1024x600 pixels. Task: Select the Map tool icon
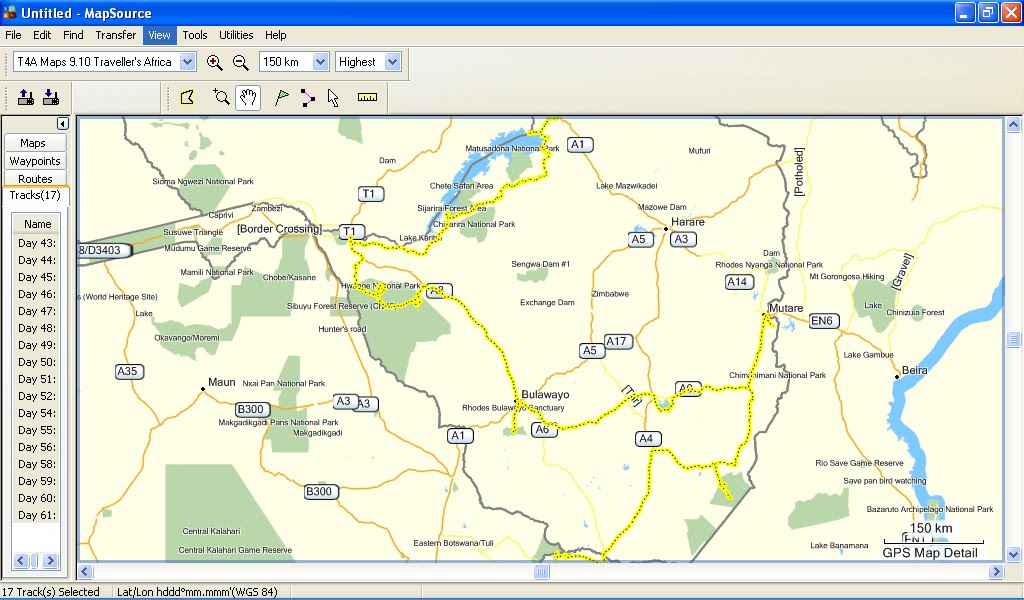coord(187,98)
